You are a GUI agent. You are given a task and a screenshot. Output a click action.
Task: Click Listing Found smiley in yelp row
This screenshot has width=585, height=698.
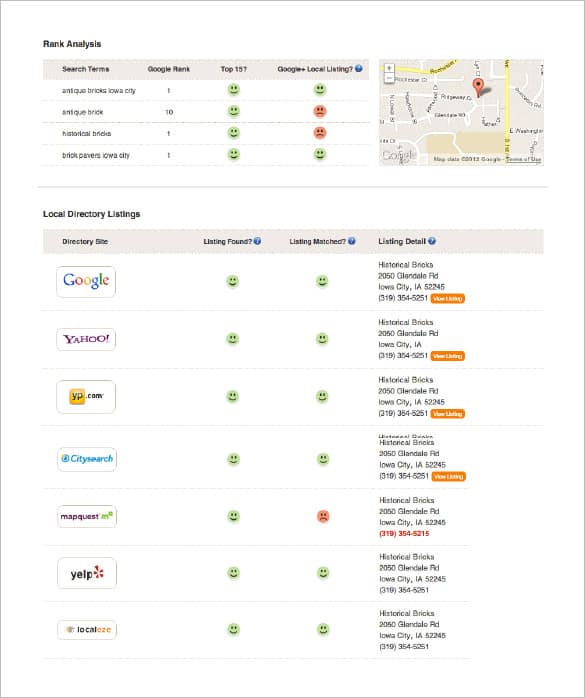click(233, 573)
